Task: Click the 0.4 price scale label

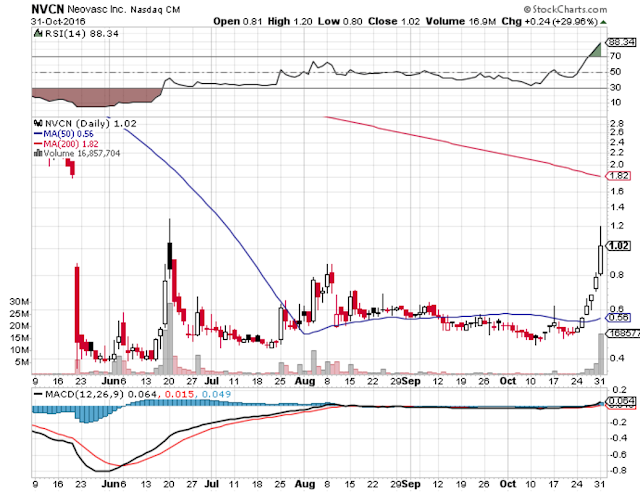Action: coord(616,358)
